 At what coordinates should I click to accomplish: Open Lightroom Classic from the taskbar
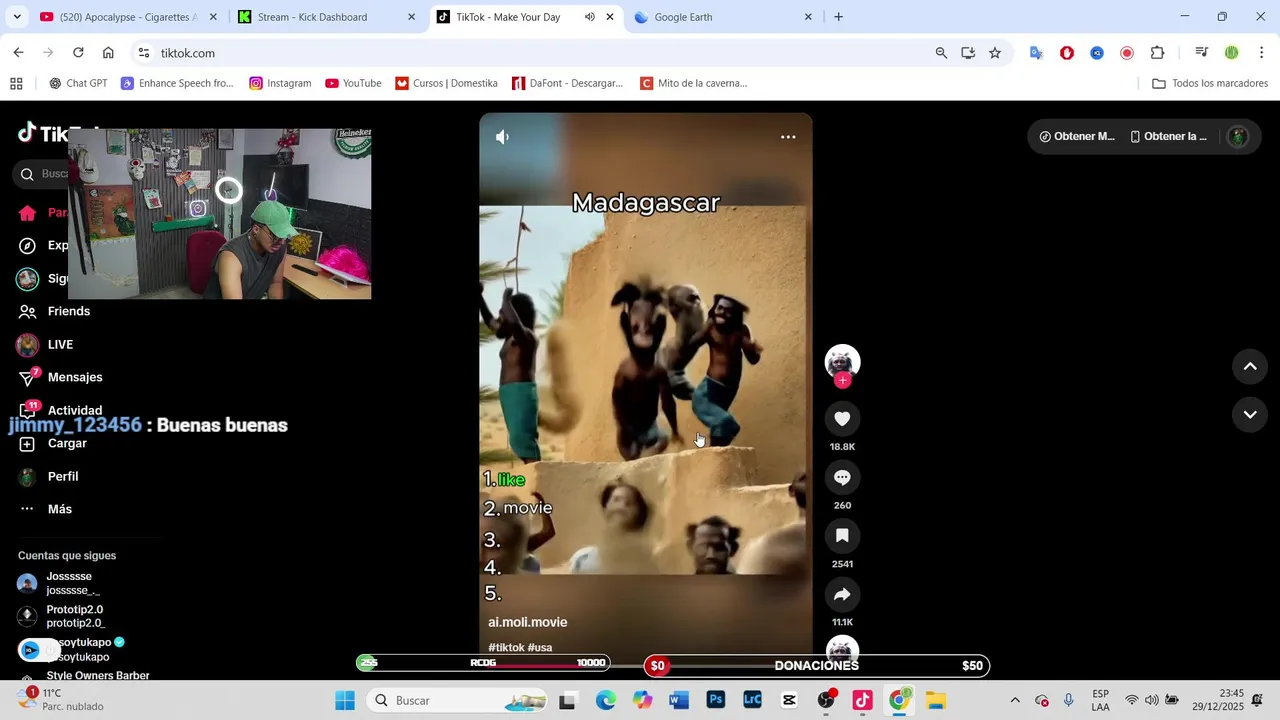(752, 701)
